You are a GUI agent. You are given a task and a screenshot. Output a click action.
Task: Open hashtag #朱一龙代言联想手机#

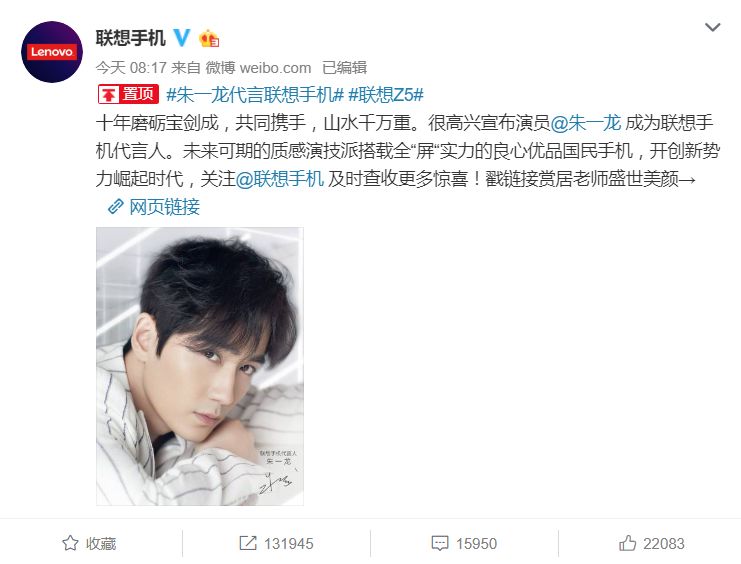(x=255, y=95)
